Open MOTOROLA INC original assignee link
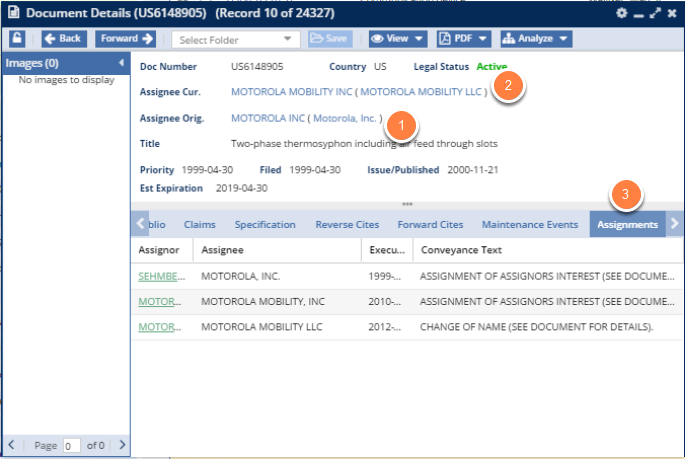The image size is (685, 459). pyautogui.click(x=268, y=118)
